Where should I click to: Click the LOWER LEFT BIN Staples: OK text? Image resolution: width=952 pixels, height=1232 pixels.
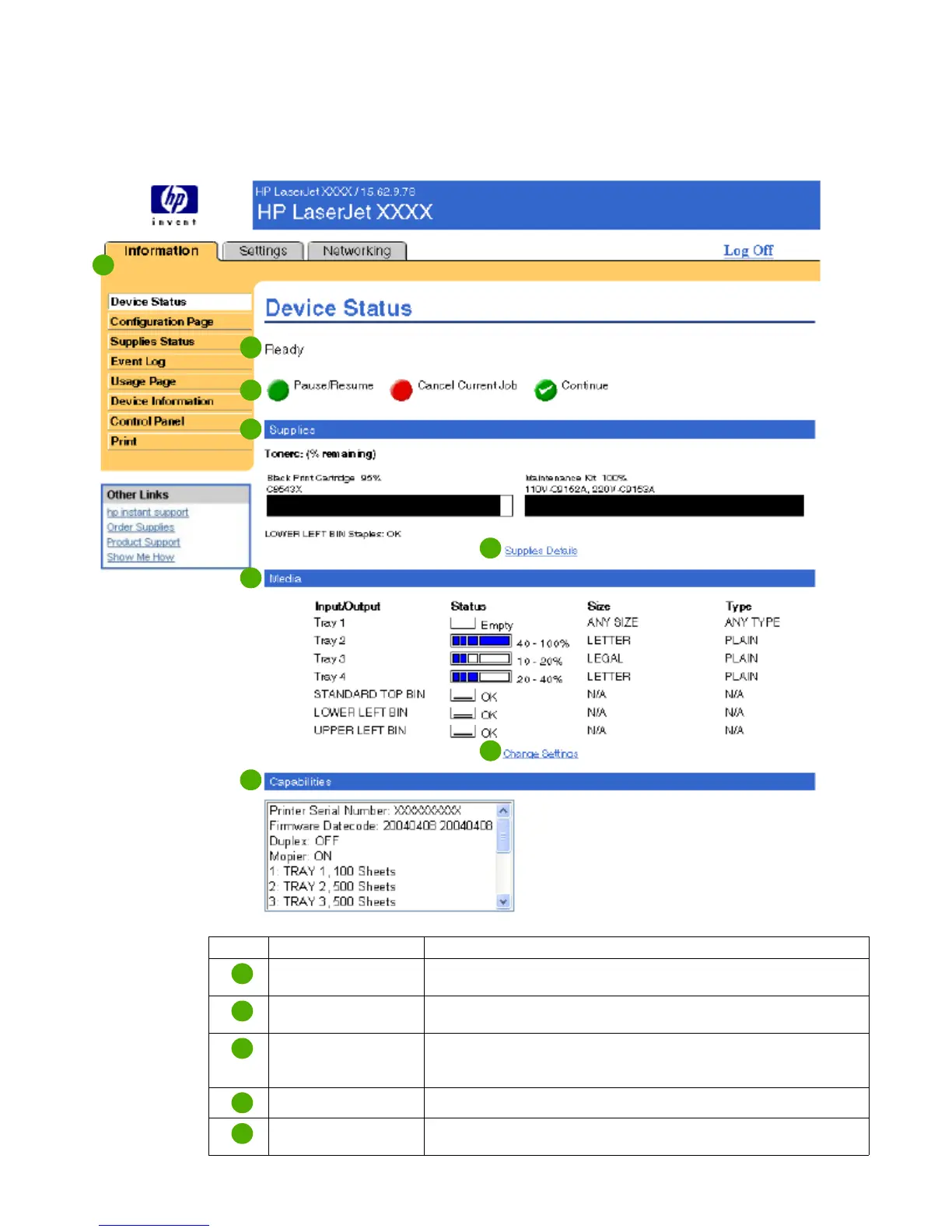coord(333,534)
